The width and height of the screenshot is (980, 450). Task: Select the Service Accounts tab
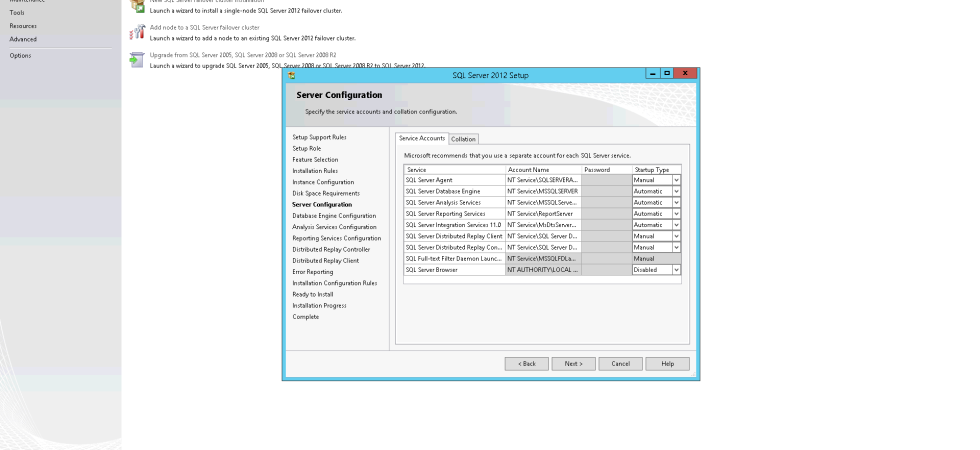tap(422, 138)
